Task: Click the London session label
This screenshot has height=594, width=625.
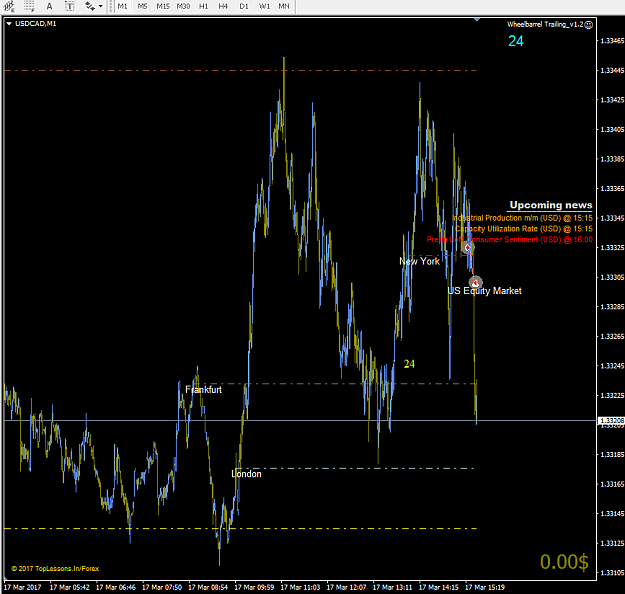Action: pos(246,474)
